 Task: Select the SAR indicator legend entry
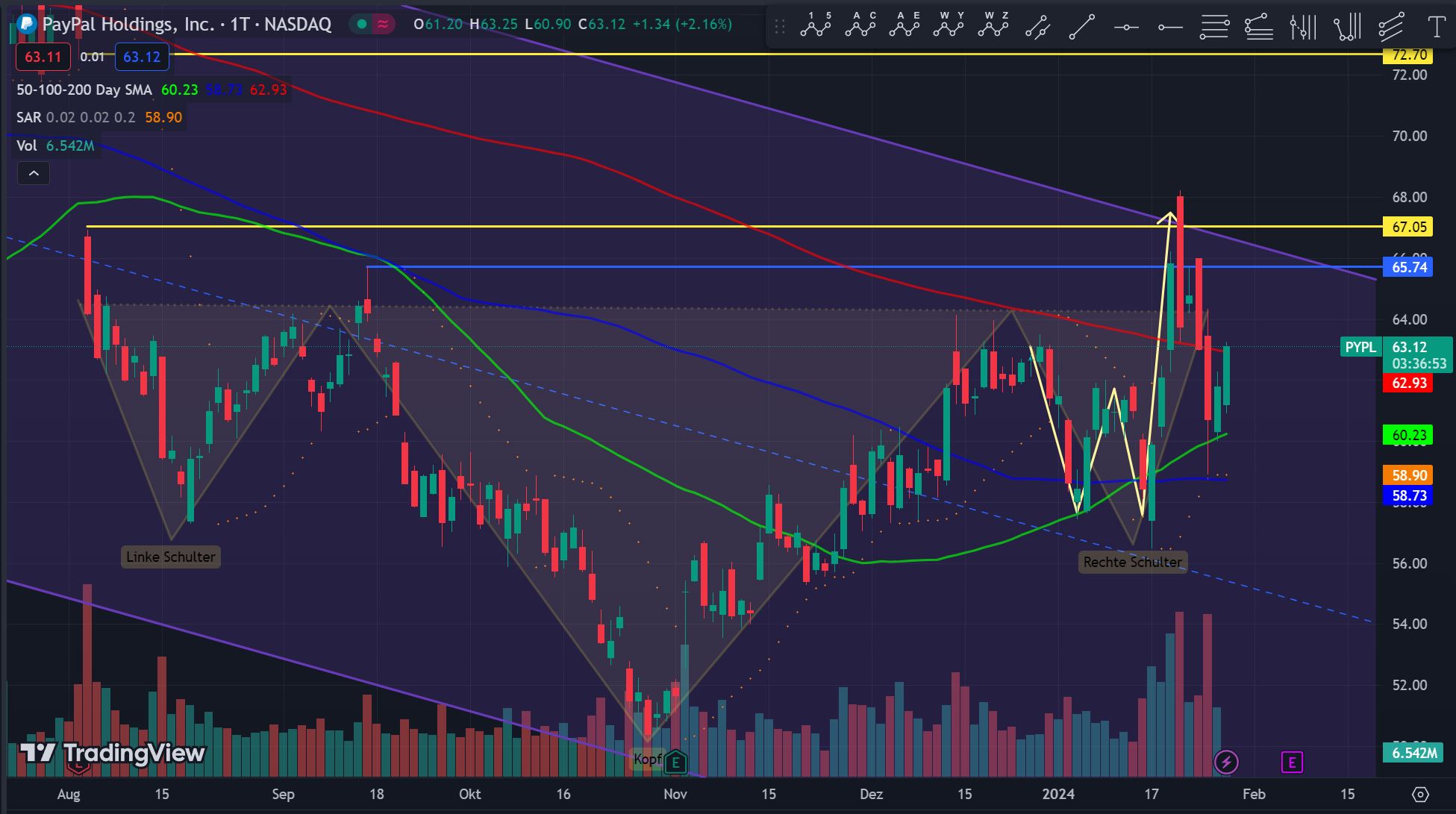[28, 117]
